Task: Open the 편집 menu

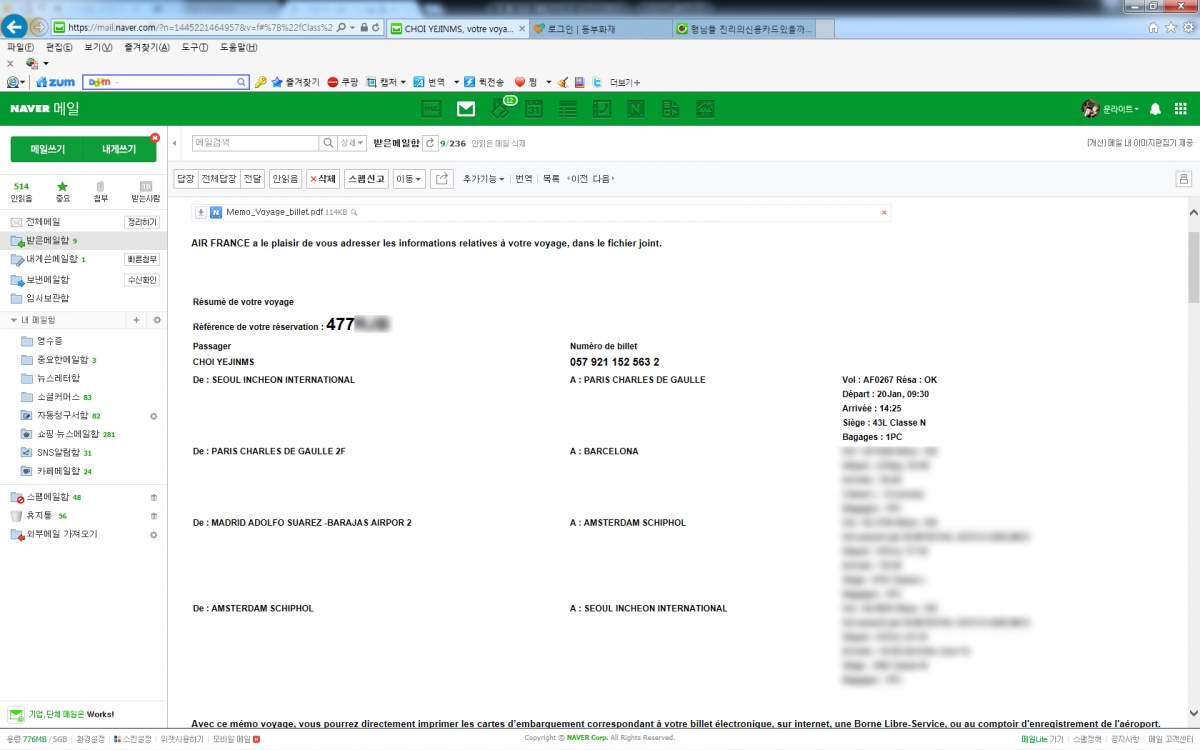Action: tap(59, 47)
